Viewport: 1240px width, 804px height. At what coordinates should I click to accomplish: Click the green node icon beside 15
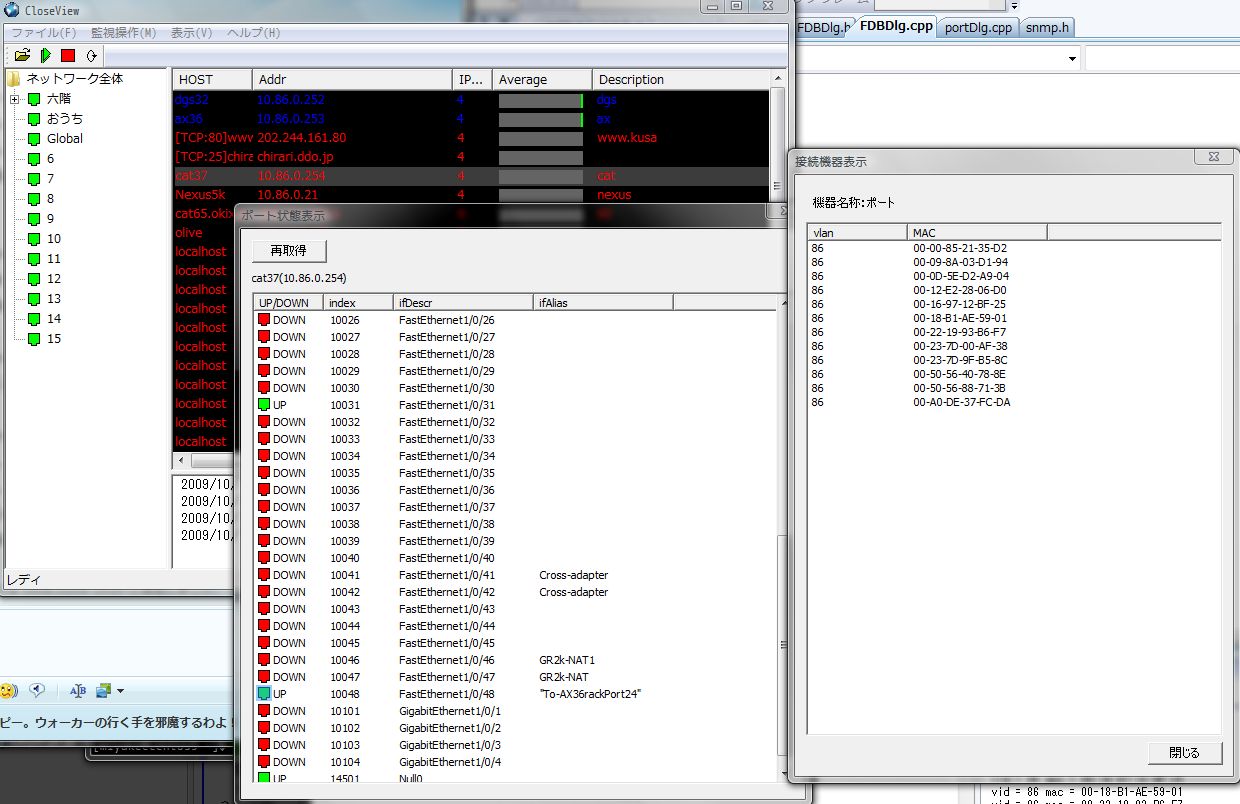tap(34, 339)
